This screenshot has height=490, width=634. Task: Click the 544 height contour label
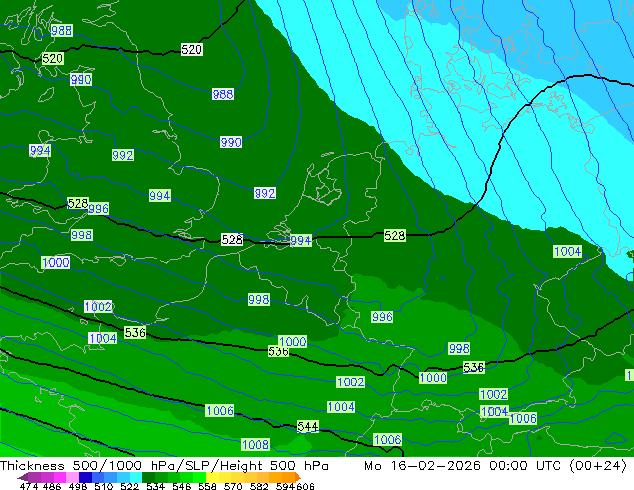(308, 426)
